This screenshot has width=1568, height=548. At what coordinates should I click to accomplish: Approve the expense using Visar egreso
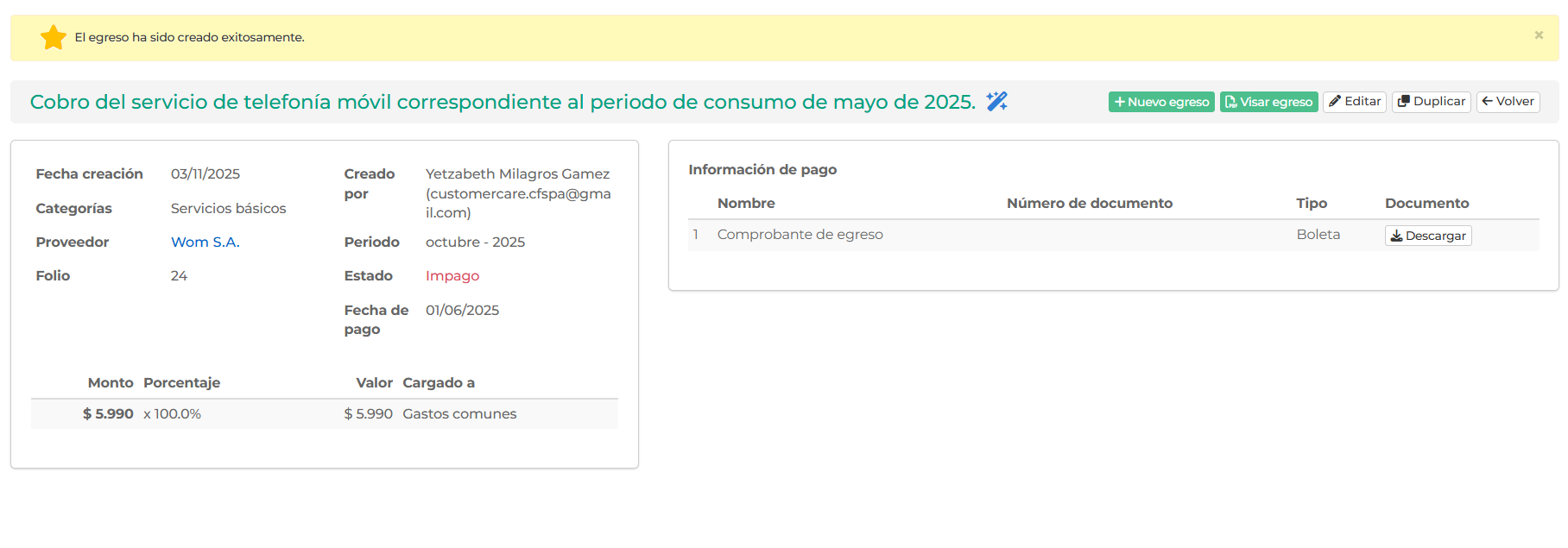tap(1268, 102)
